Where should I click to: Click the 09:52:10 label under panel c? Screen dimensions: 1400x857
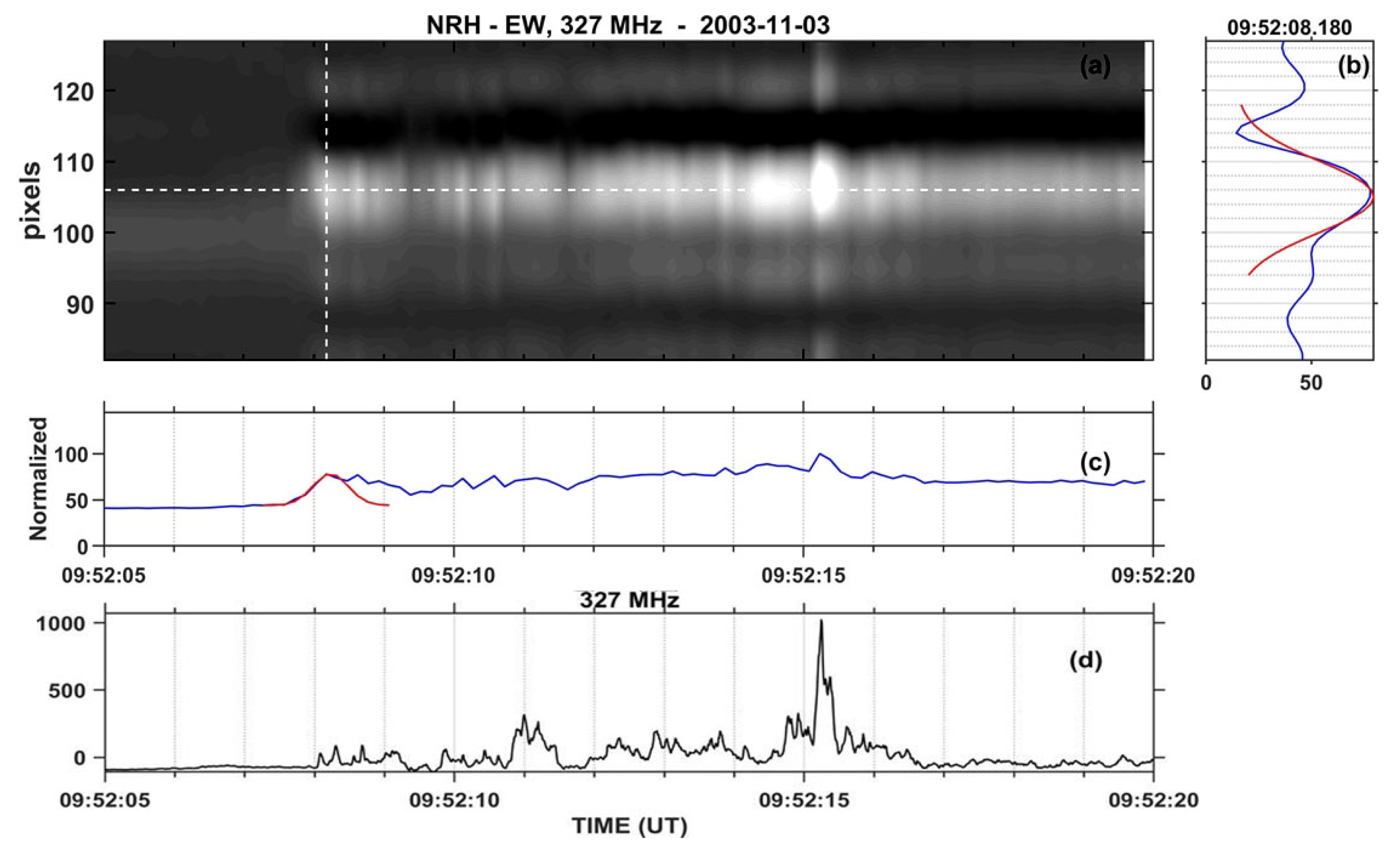(x=454, y=576)
